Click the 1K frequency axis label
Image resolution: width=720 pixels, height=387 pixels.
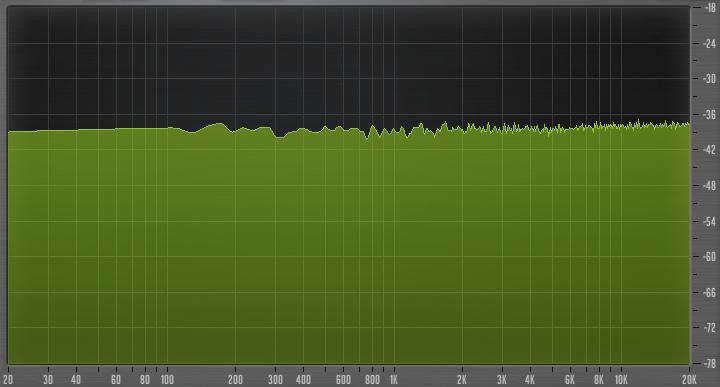[394, 380]
